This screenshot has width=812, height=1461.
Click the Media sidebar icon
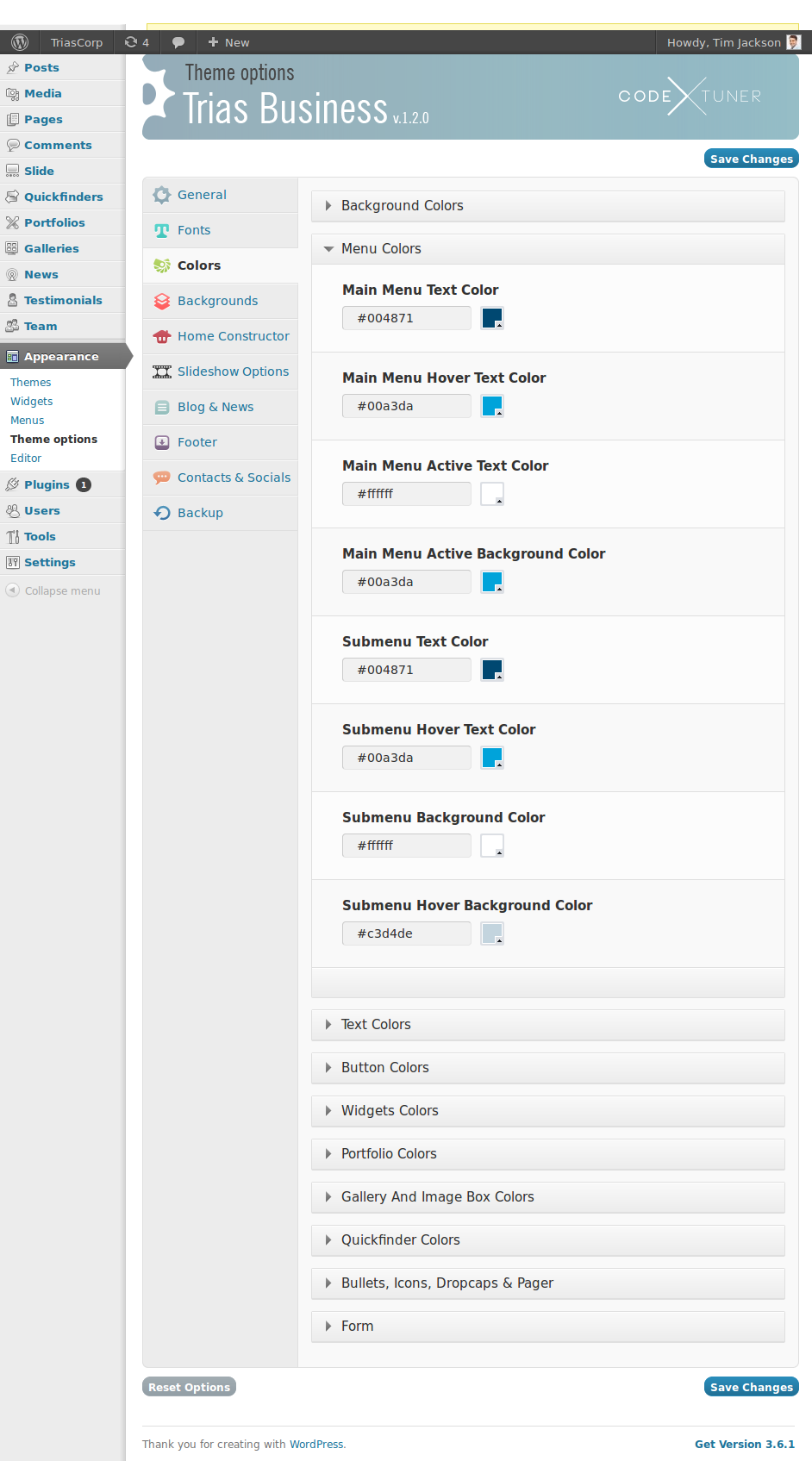coord(13,93)
